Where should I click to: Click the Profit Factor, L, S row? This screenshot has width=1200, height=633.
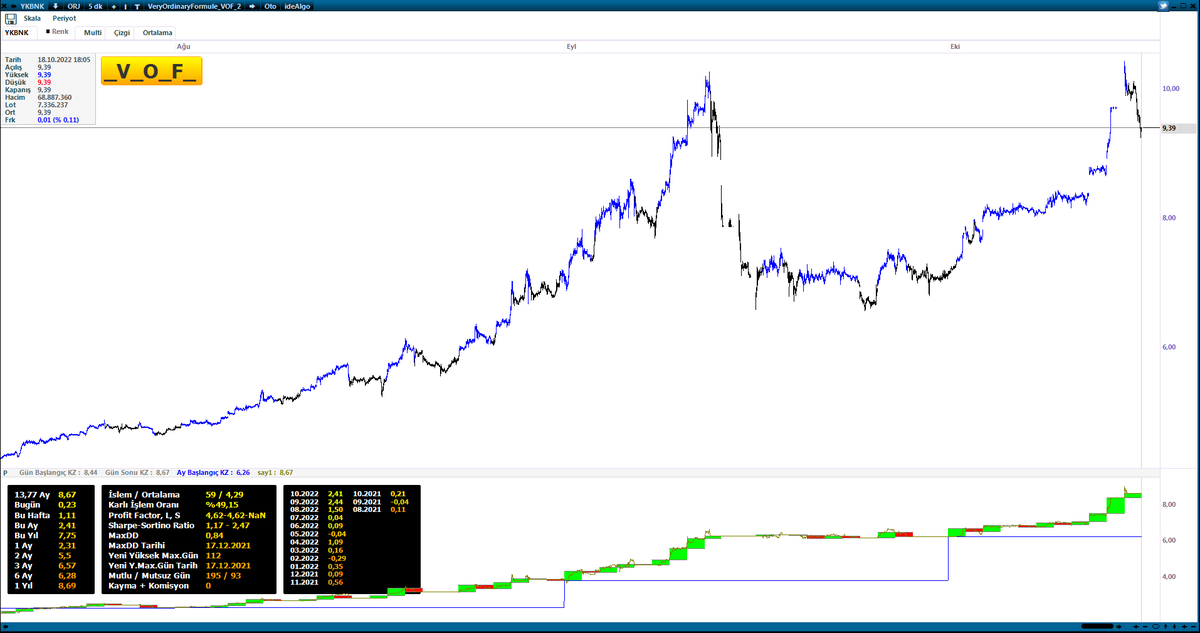coord(188,514)
